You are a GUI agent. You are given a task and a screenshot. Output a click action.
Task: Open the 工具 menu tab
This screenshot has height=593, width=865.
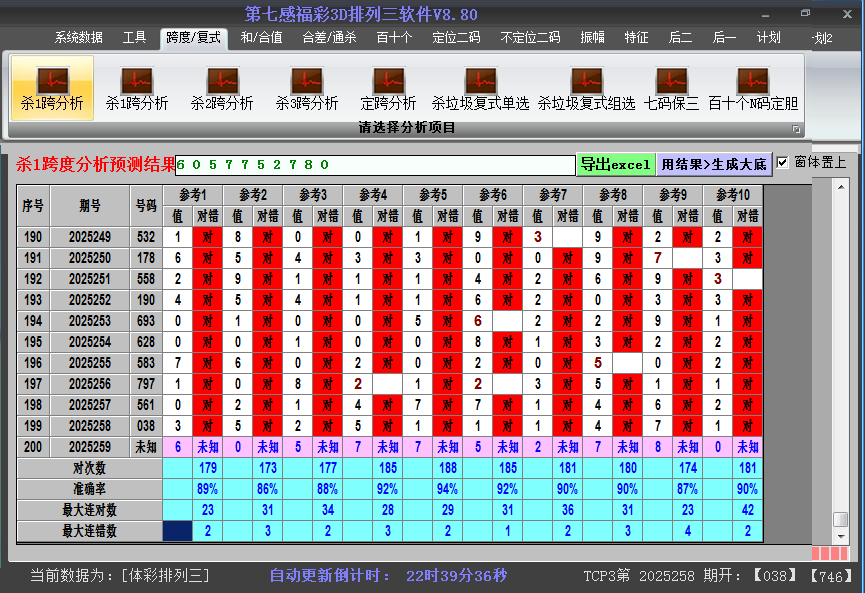click(x=134, y=38)
